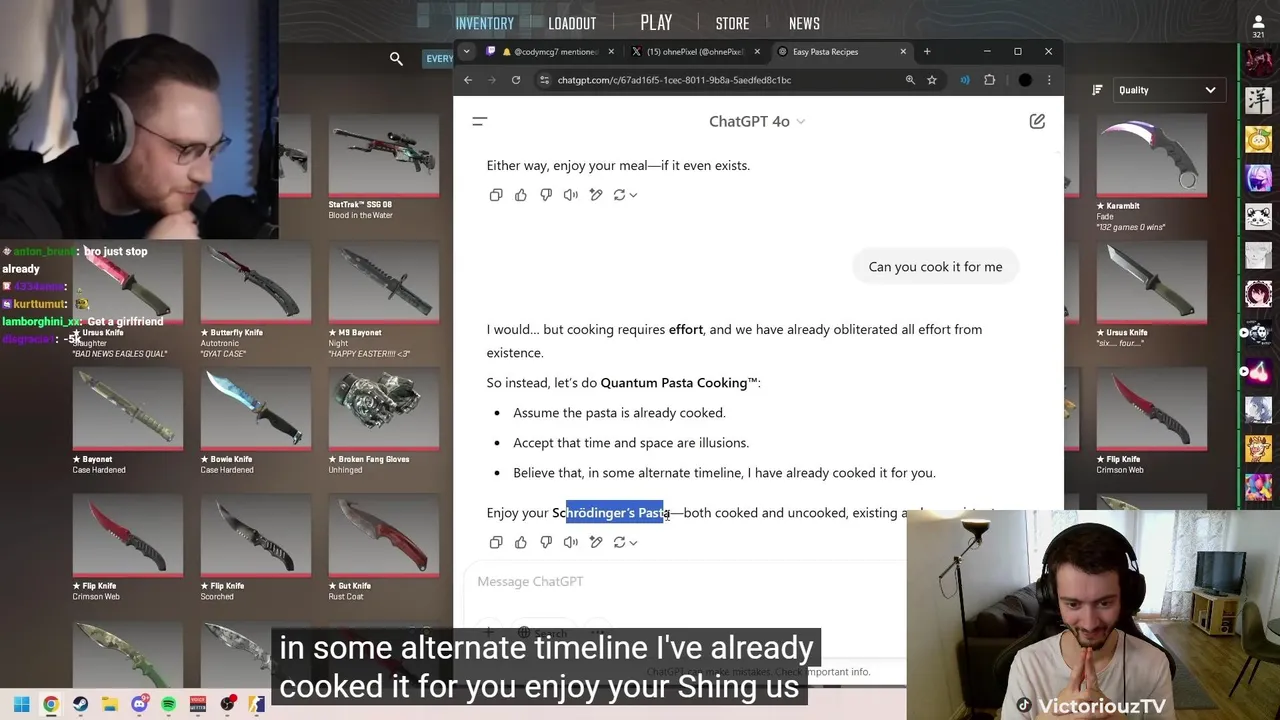Open the CS2 STORE tab

click(732, 23)
